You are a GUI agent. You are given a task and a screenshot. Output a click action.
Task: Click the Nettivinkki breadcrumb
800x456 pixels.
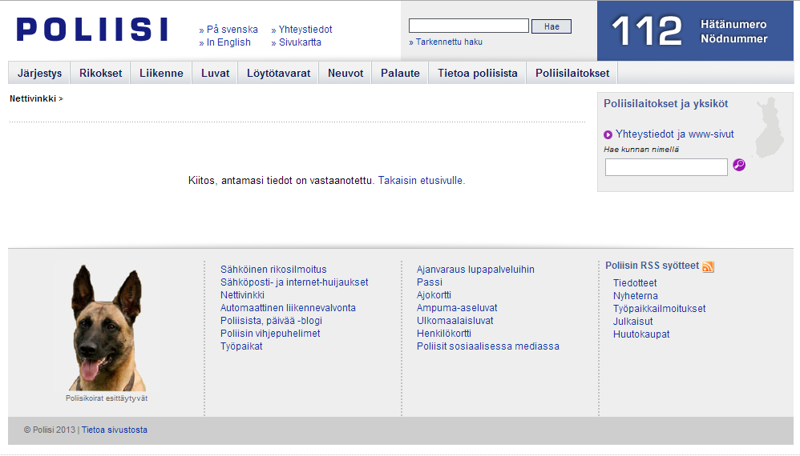[x=33, y=98]
